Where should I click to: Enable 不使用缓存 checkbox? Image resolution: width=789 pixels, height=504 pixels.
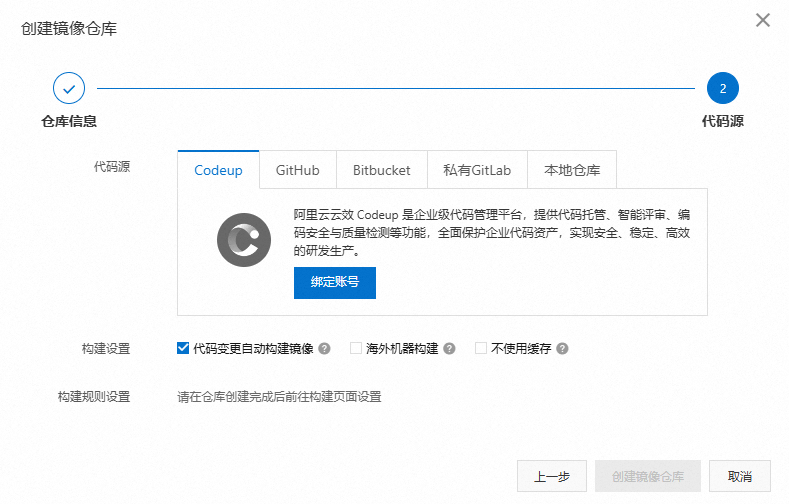[481, 348]
